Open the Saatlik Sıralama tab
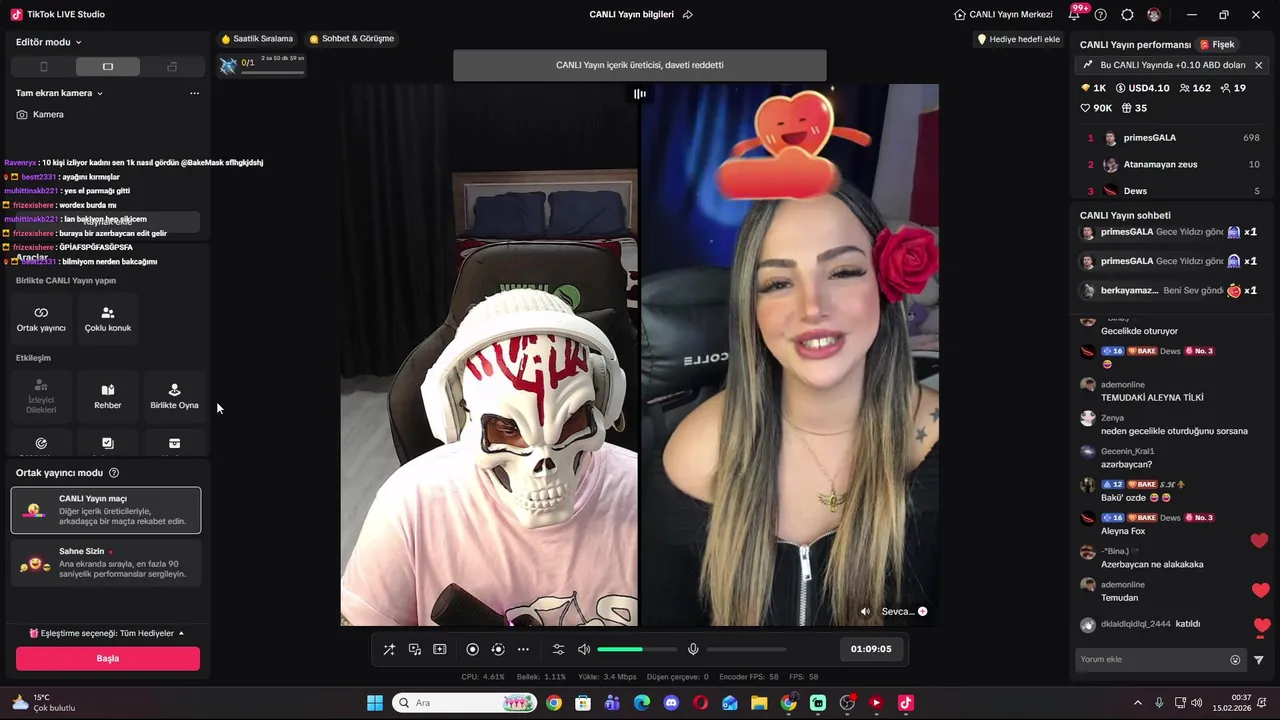1280x720 pixels. pos(257,39)
